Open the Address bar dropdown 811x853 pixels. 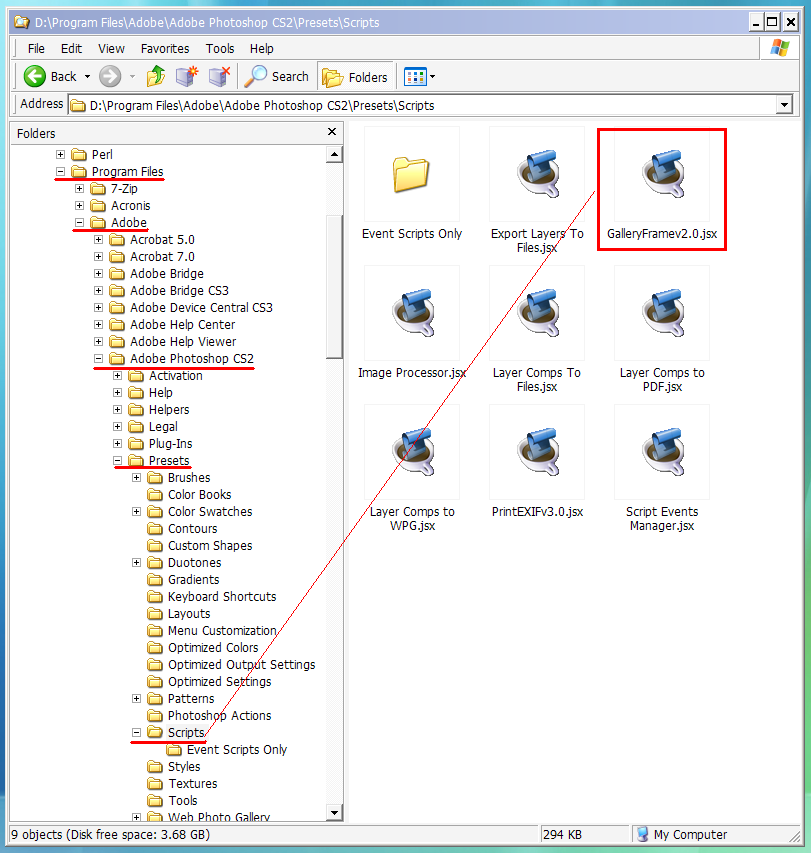point(784,105)
